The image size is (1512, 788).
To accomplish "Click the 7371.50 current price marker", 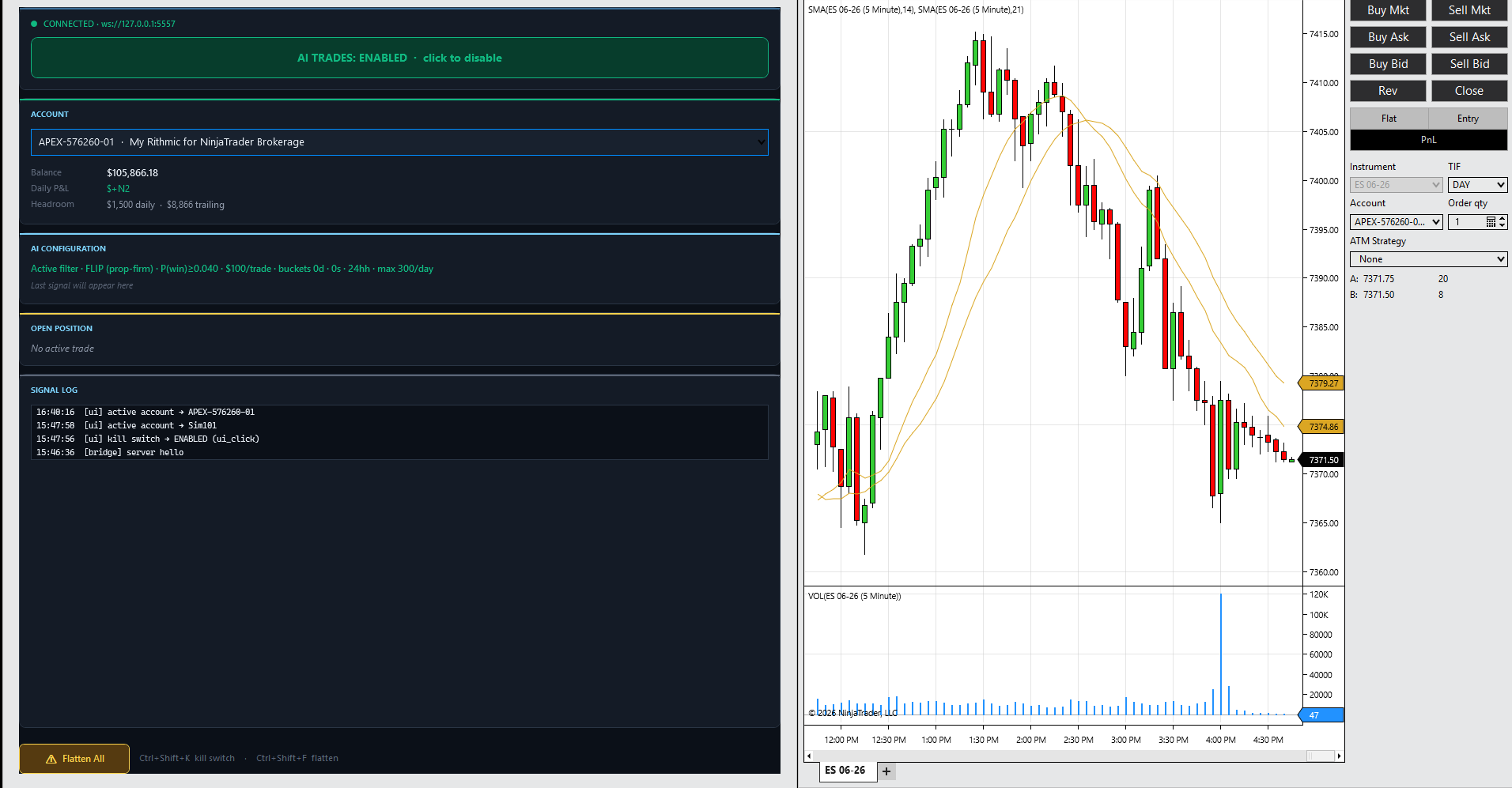I will click(1321, 460).
